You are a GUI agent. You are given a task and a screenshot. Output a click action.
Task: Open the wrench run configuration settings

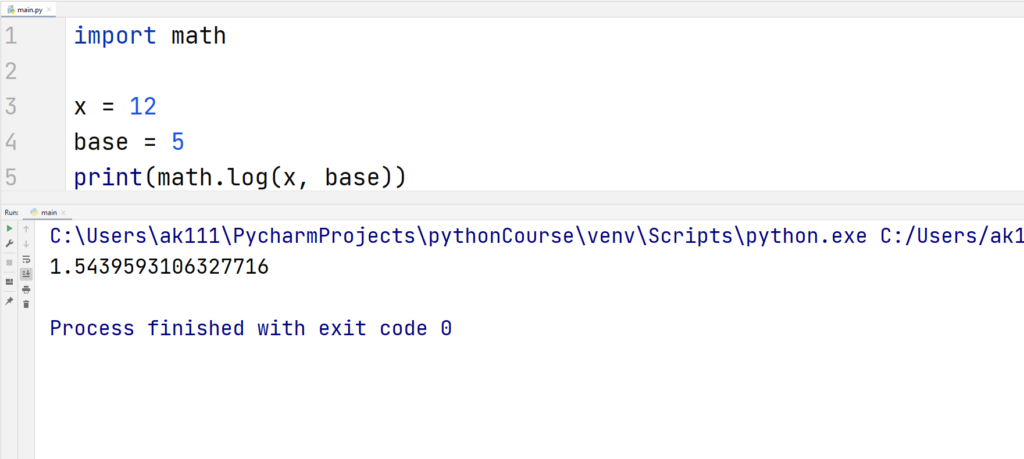coord(9,244)
